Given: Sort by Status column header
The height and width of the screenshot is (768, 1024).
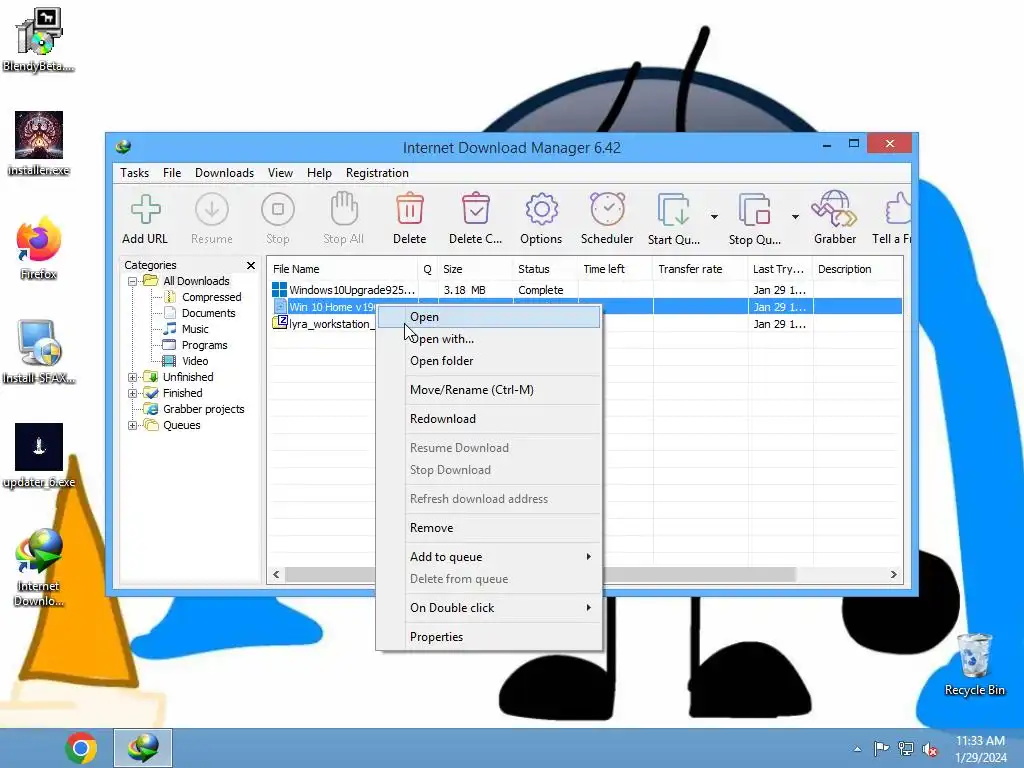Looking at the screenshot, I should click(545, 269).
